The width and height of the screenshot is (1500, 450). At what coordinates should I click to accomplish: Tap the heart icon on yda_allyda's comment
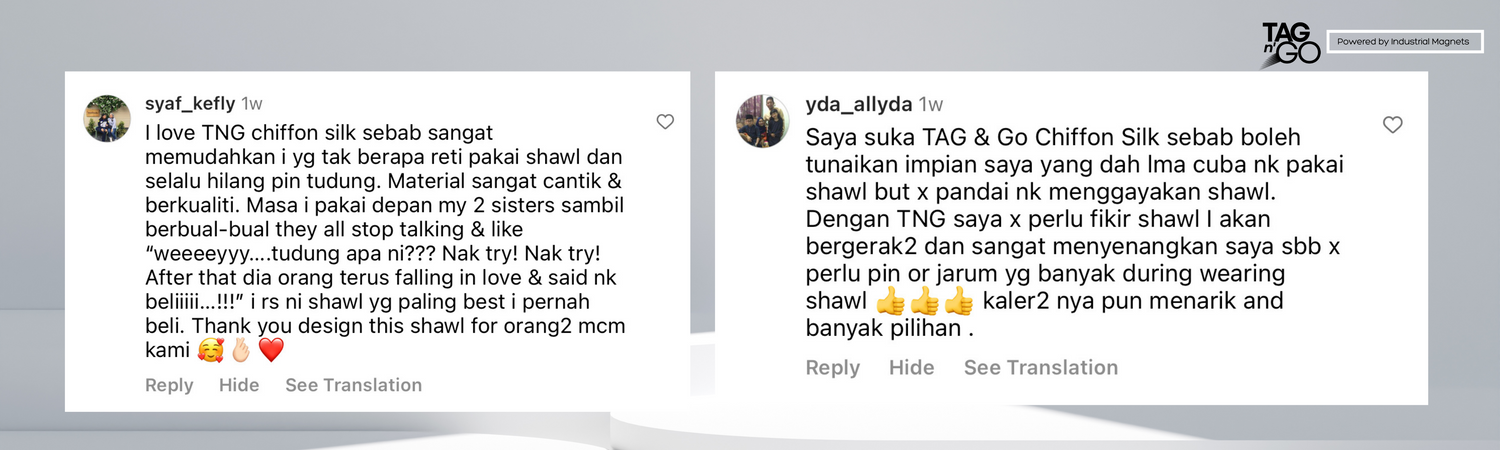click(1392, 125)
